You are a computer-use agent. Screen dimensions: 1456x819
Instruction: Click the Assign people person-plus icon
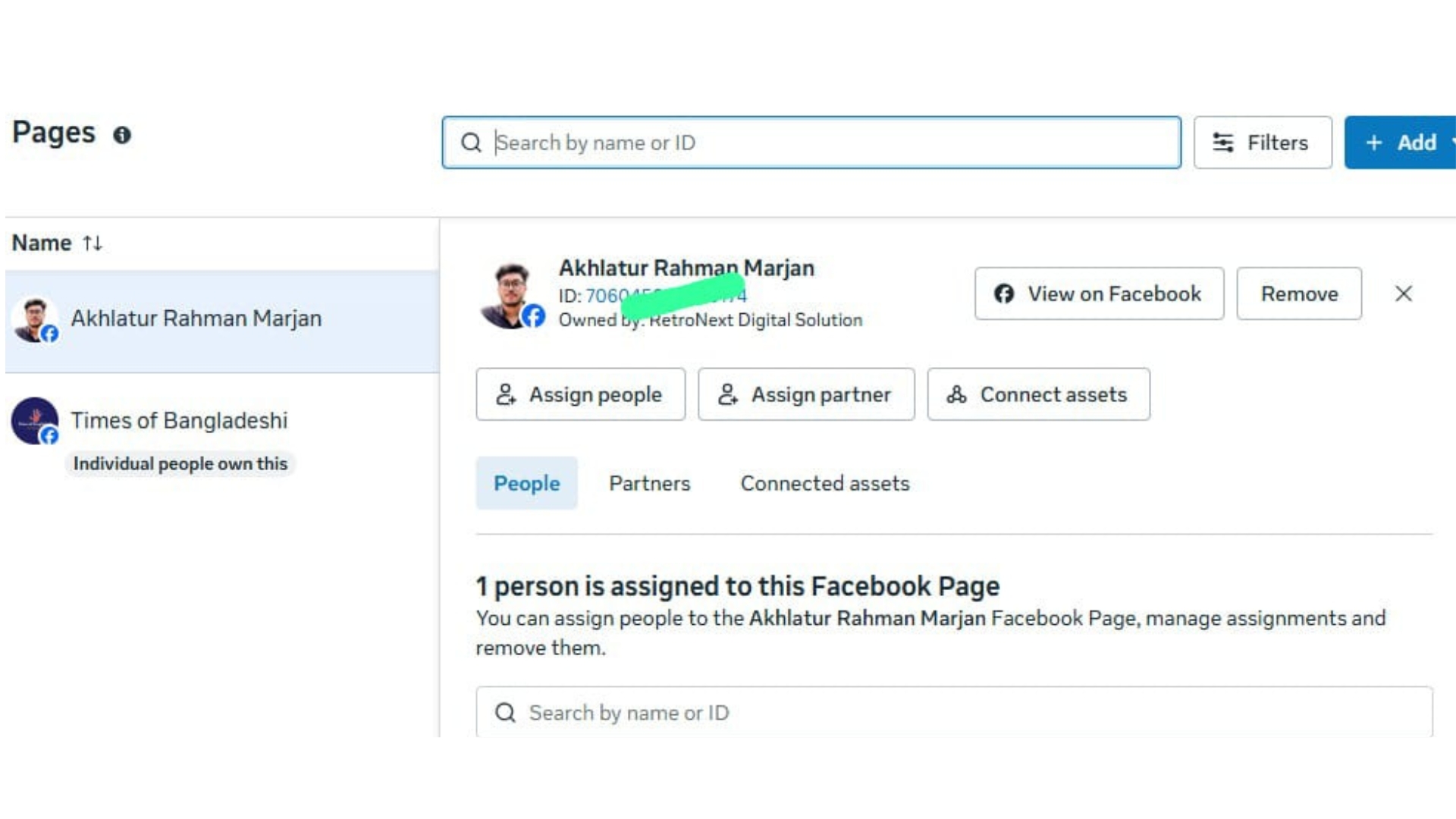coord(506,394)
